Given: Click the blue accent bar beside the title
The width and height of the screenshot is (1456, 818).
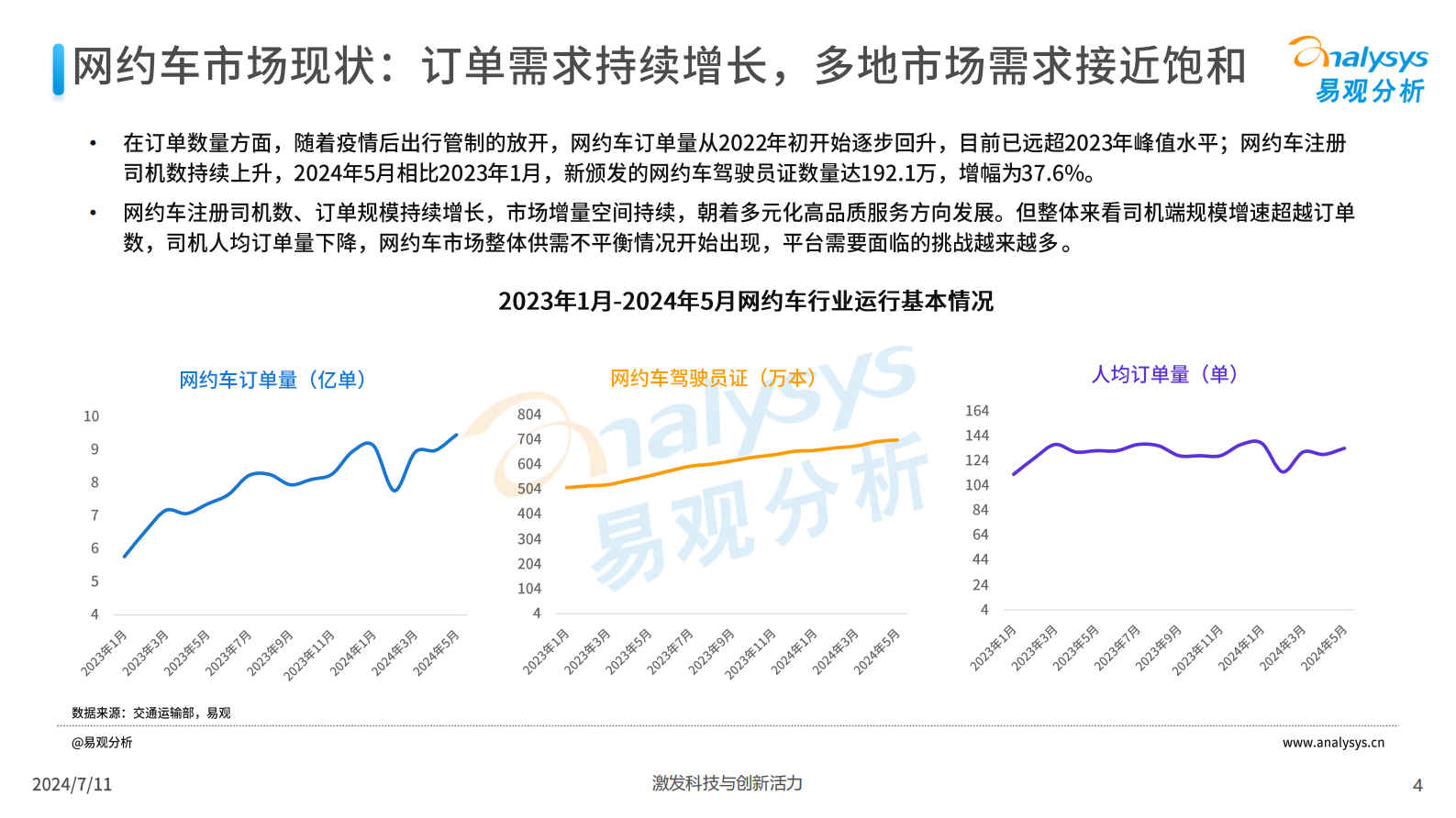Looking at the screenshot, I should click(59, 70).
